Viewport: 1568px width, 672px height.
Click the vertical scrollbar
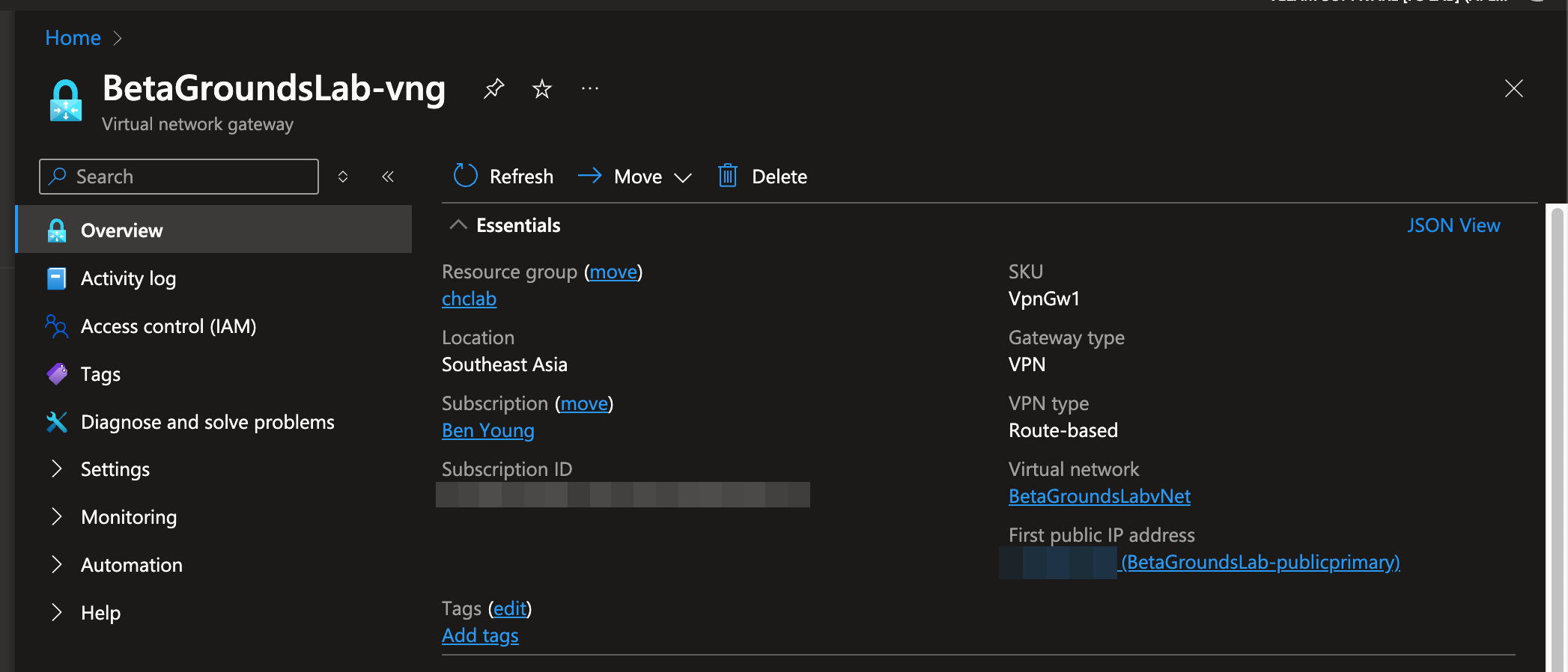coord(1558,439)
